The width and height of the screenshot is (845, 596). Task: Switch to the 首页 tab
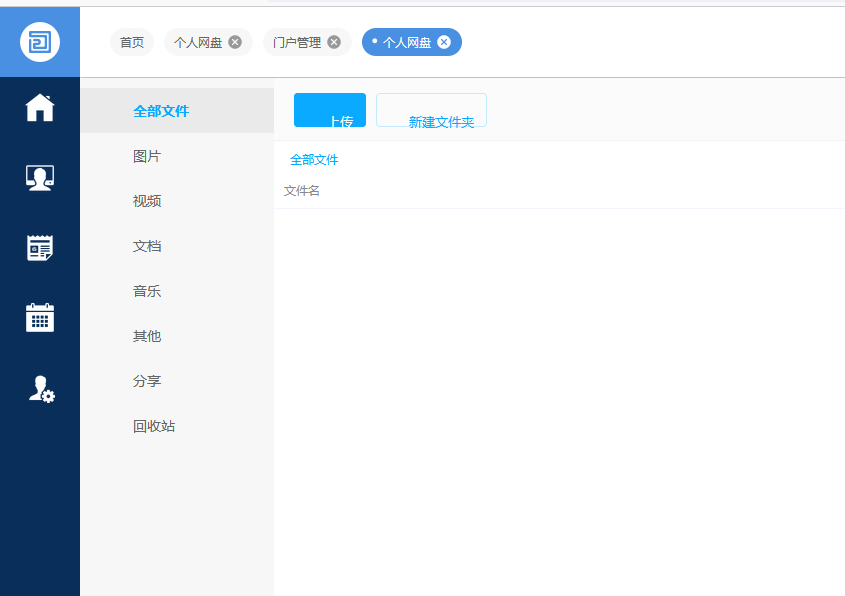tap(132, 42)
